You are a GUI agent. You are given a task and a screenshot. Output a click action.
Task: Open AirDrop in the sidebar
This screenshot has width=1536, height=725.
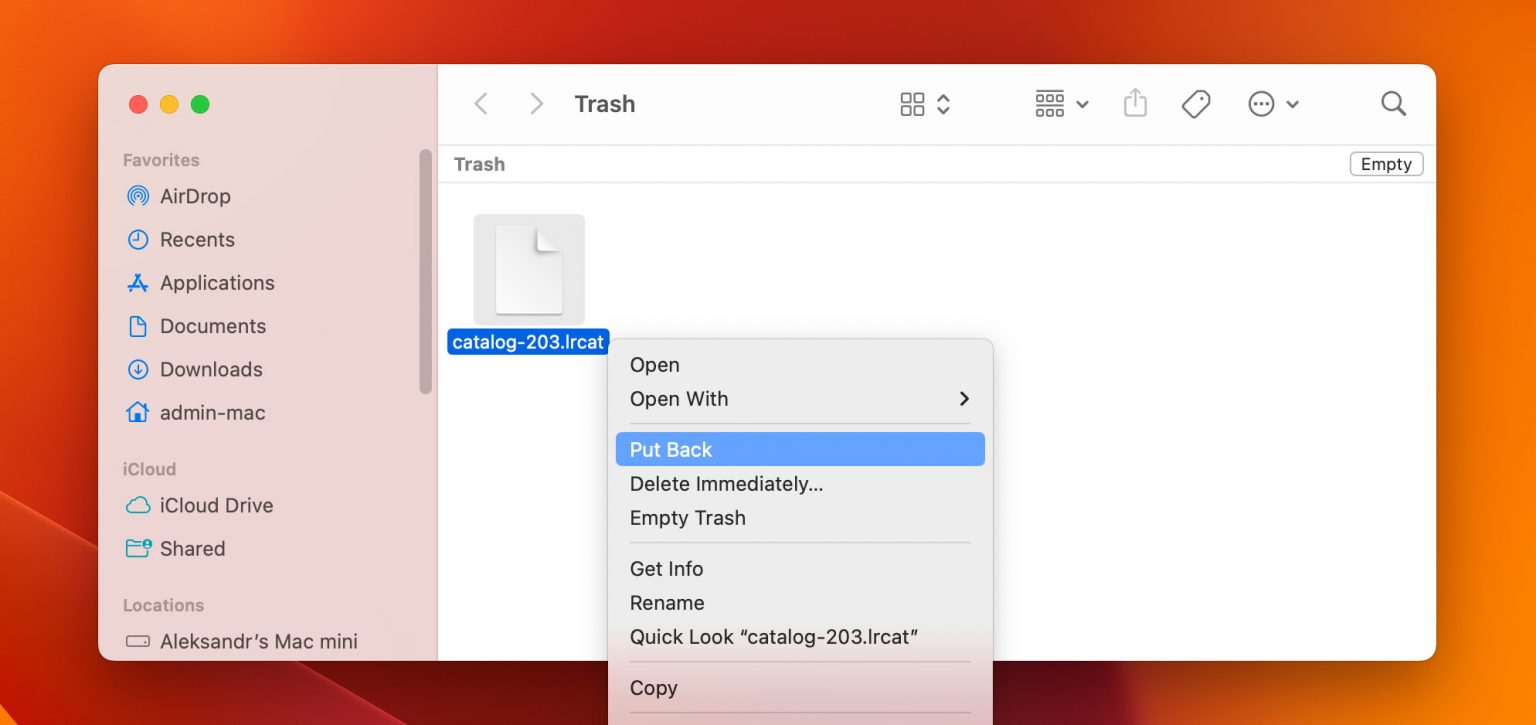click(x=194, y=196)
